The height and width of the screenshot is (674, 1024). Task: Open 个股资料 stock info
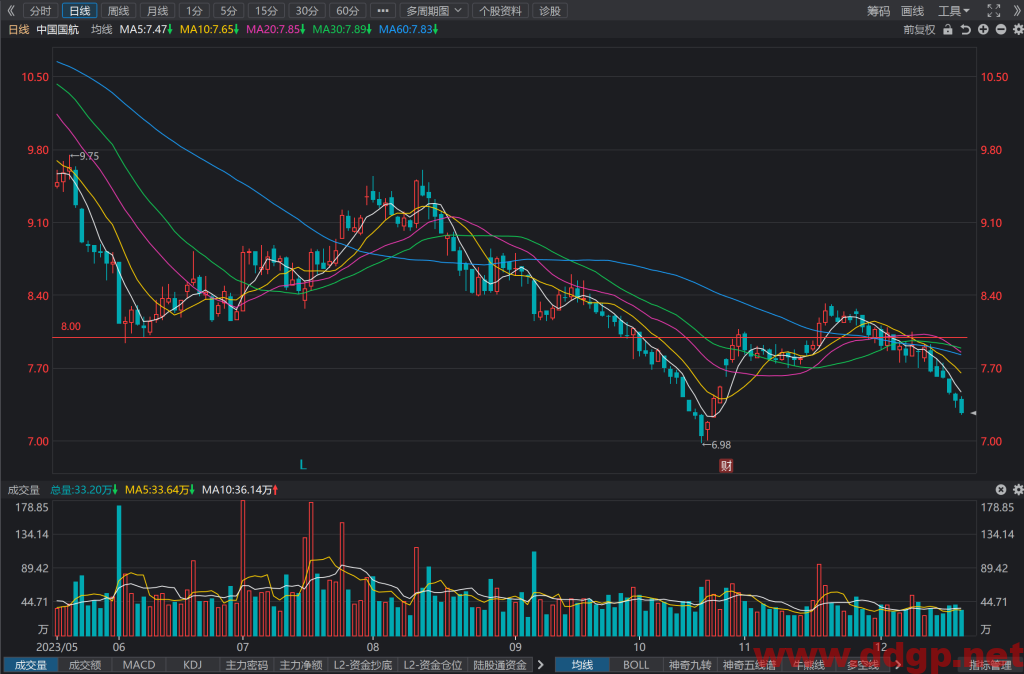(500, 10)
